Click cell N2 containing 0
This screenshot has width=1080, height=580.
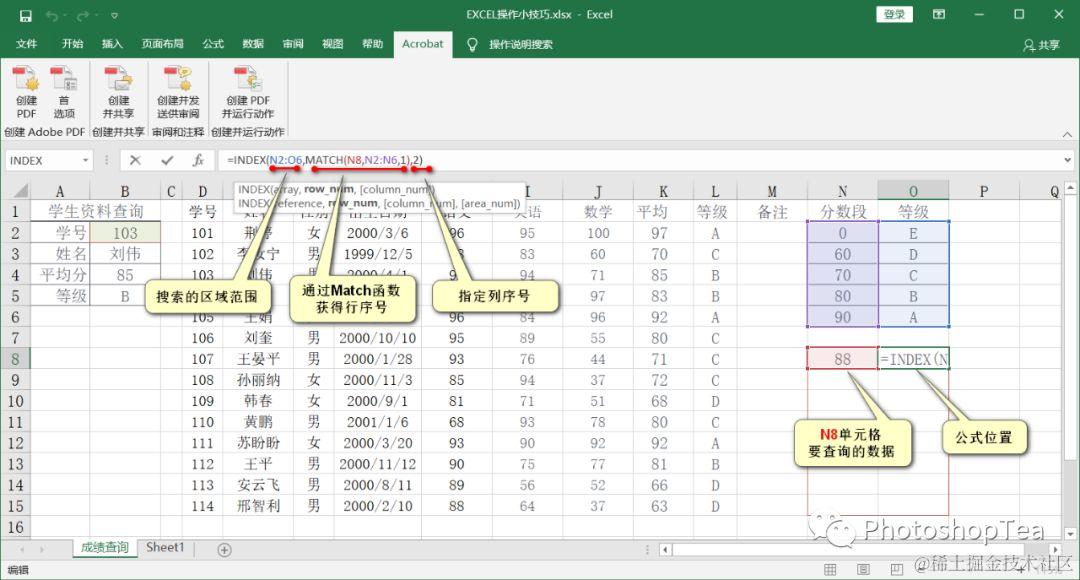pos(842,233)
